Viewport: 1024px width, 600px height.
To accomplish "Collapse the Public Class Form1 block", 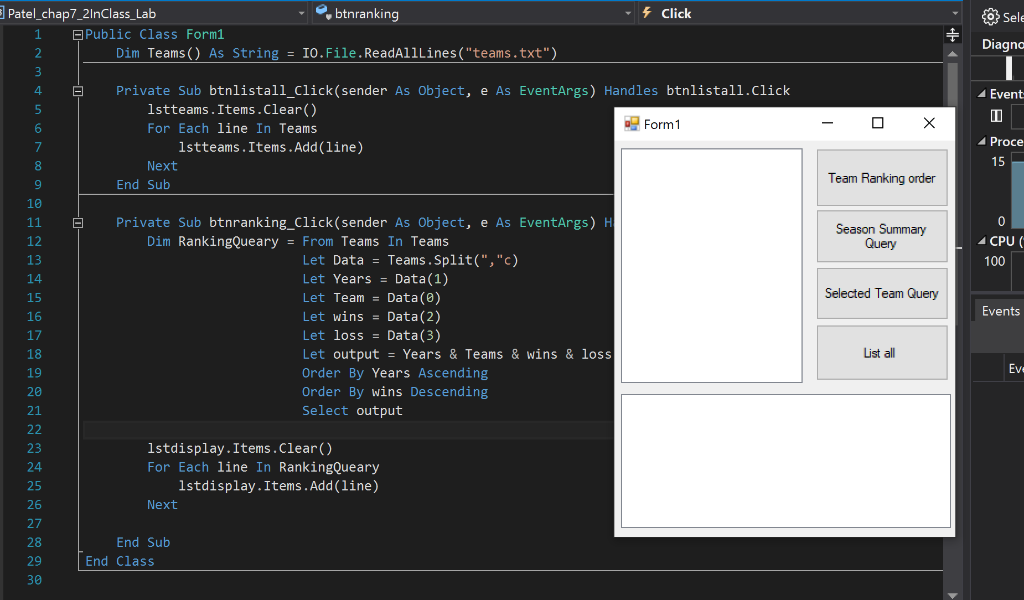I will pos(78,34).
